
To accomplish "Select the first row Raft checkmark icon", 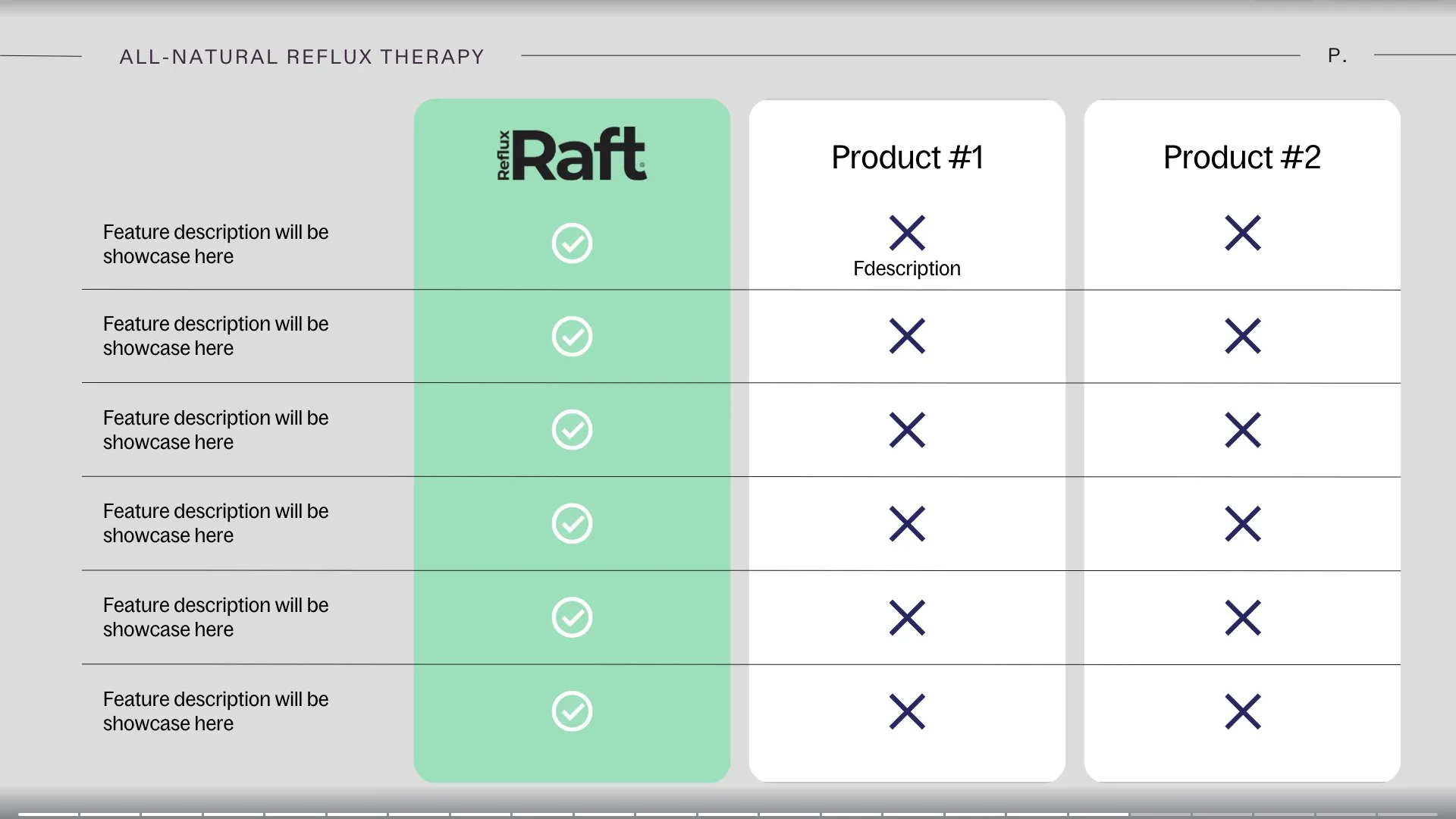I will pyautogui.click(x=572, y=243).
